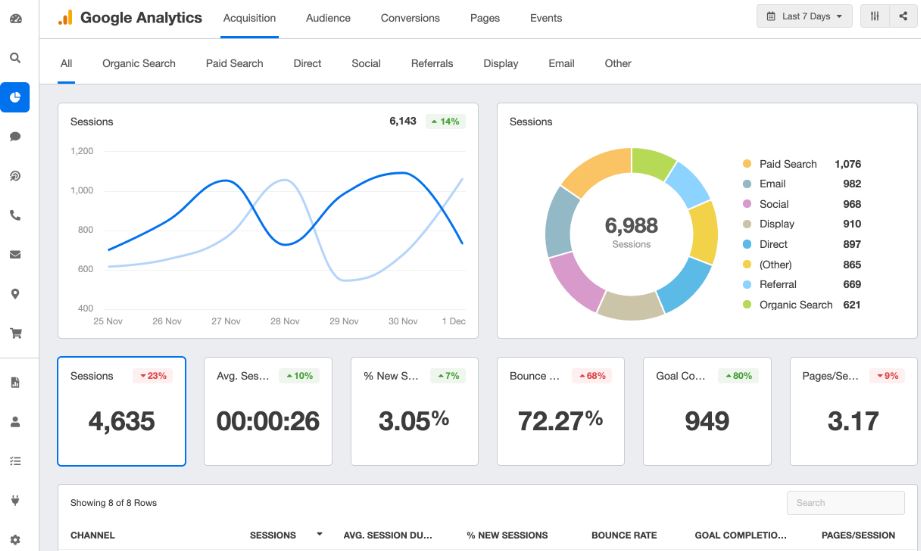Click the Organic Search legend color dot
Viewport: 921px width, 551px height.
tap(747, 304)
